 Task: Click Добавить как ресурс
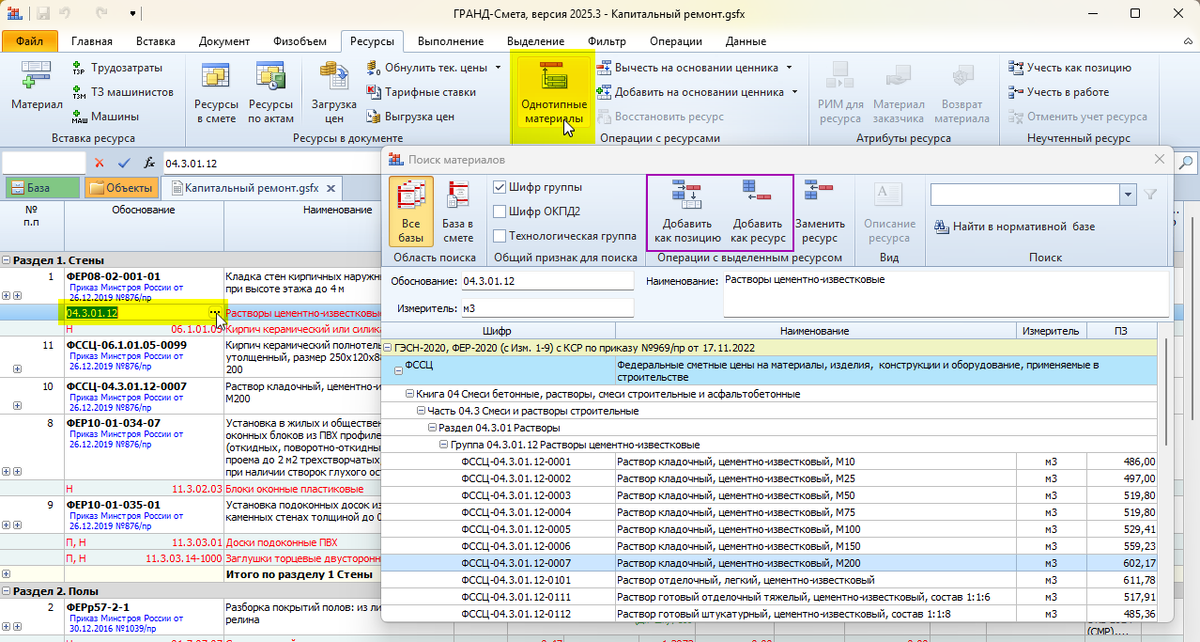pos(758,212)
